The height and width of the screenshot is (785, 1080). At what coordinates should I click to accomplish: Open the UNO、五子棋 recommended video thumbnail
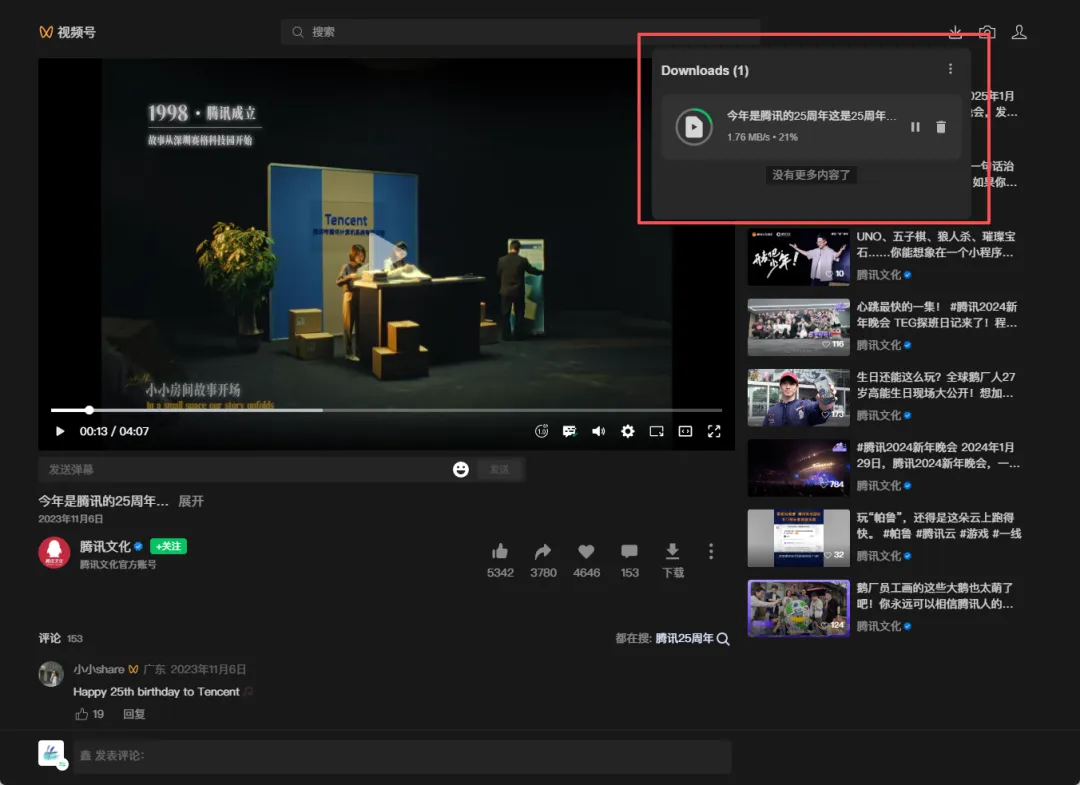(798, 257)
